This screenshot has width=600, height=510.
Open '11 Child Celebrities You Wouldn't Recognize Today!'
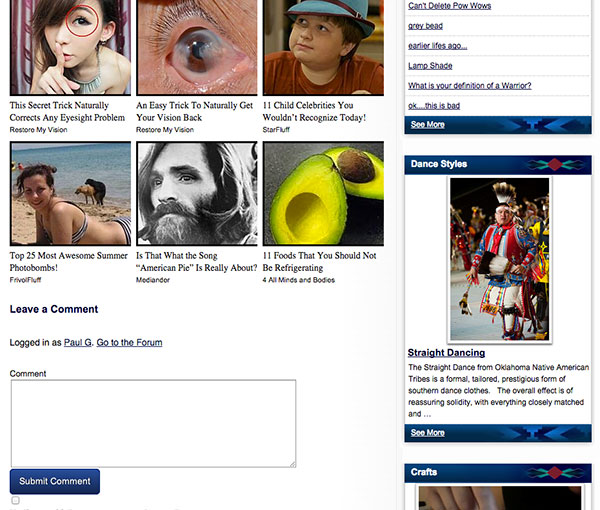pyautogui.click(x=314, y=111)
